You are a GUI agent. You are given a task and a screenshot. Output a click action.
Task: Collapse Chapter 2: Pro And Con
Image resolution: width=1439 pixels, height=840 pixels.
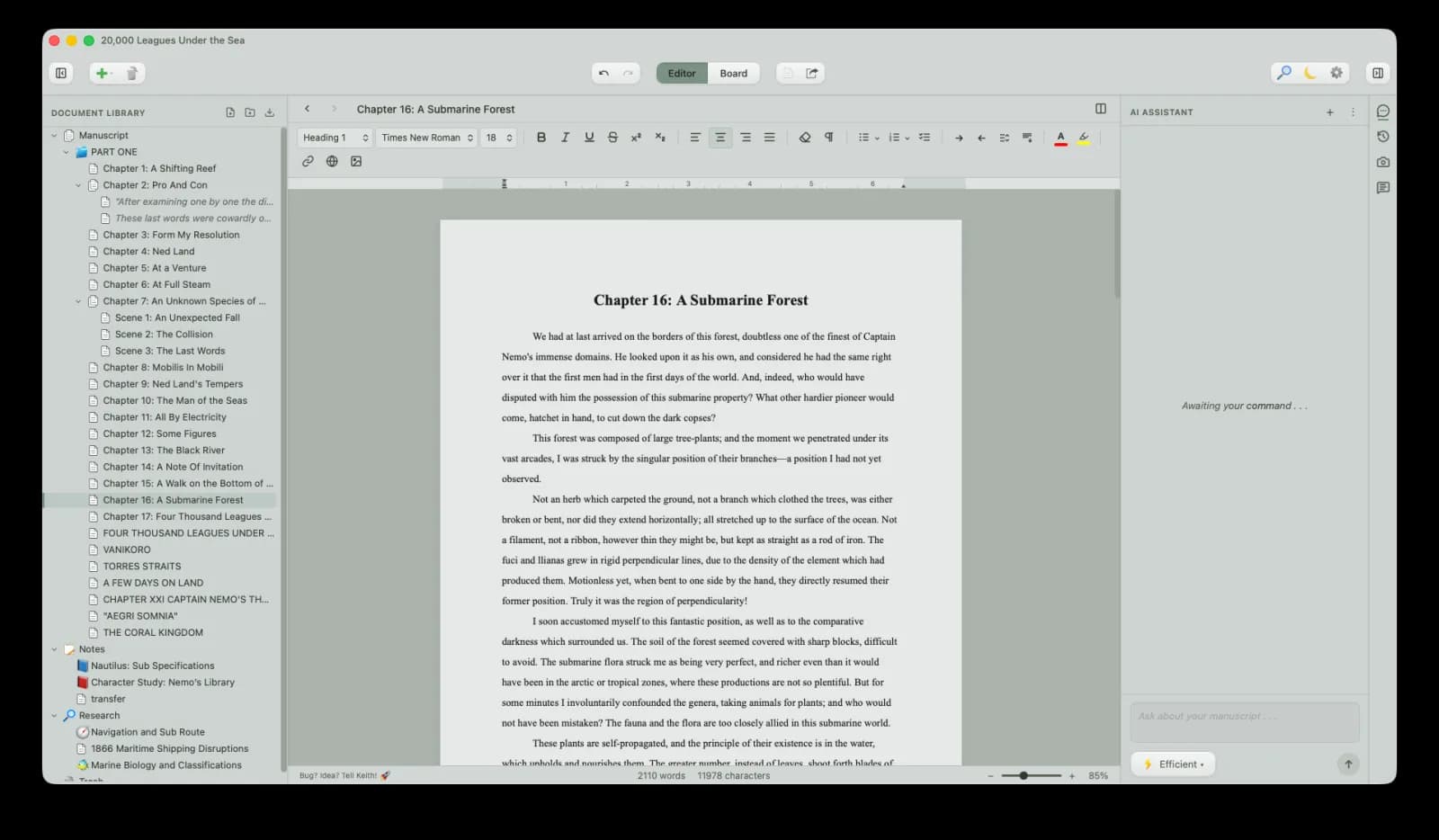(78, 185)
